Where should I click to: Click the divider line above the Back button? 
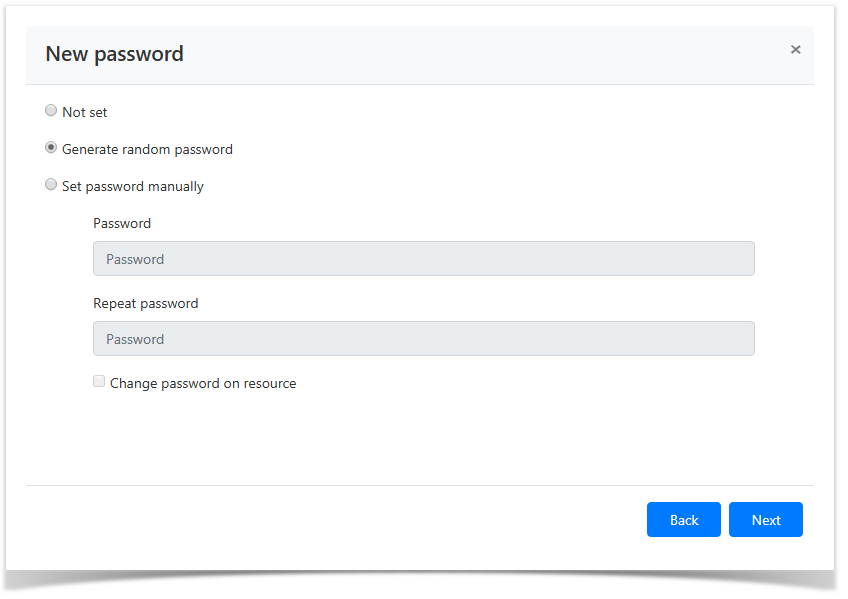click(x=420, y=486)
